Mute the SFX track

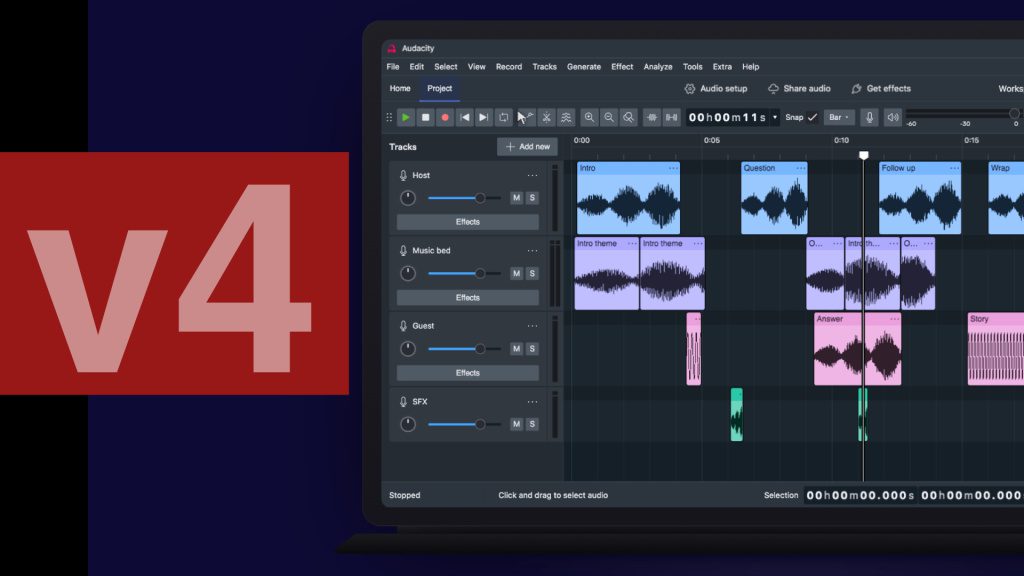coord(517,424)
